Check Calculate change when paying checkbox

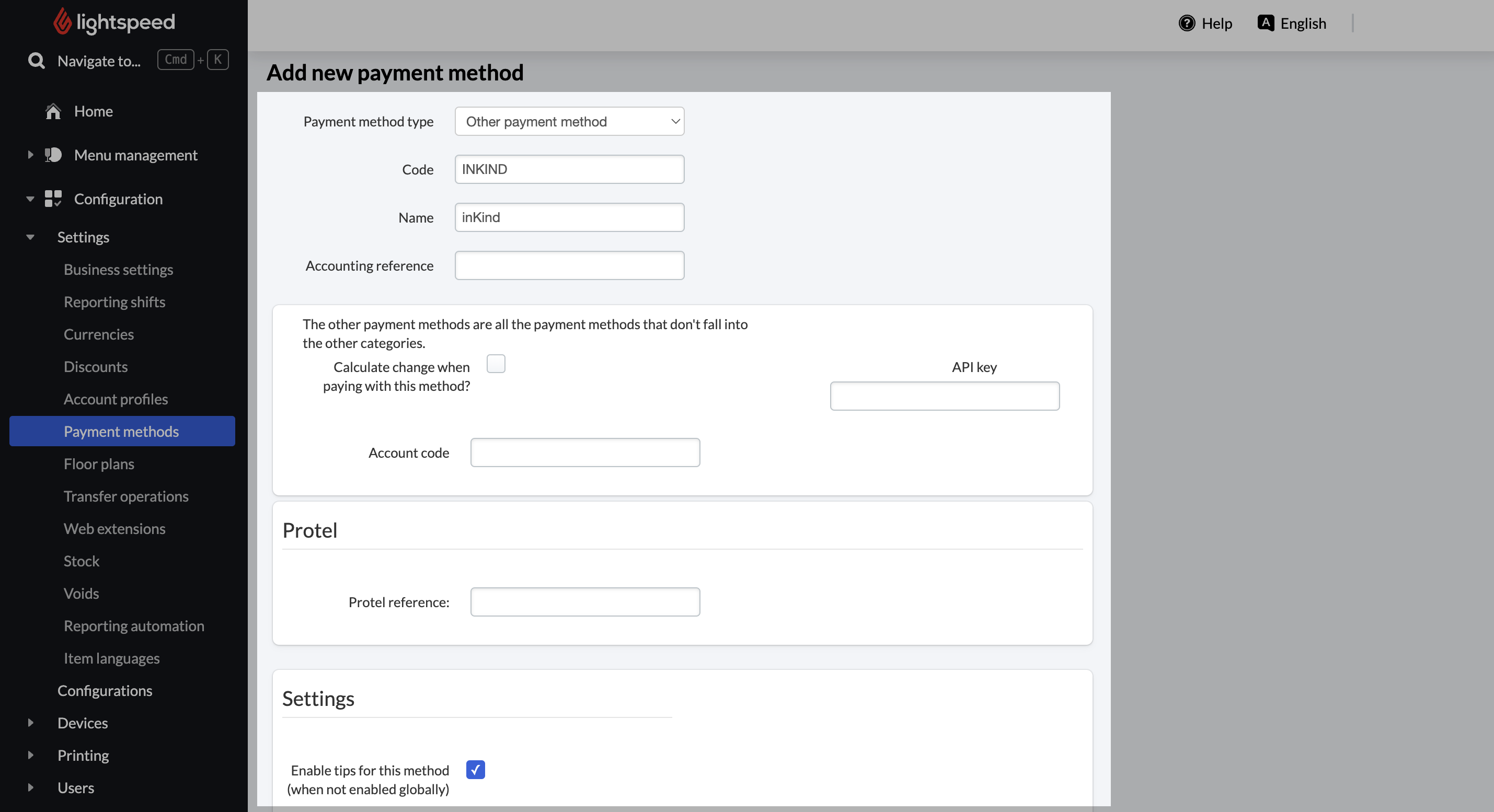click(x=496, y=363)
